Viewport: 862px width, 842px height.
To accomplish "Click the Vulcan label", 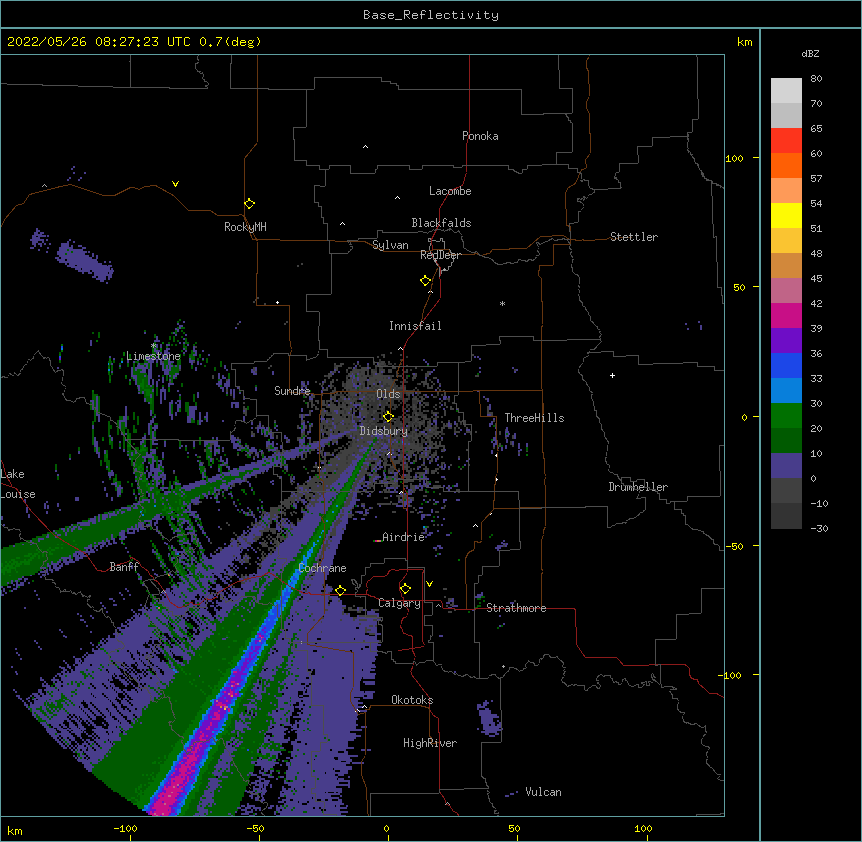I will tap(543, 792).
